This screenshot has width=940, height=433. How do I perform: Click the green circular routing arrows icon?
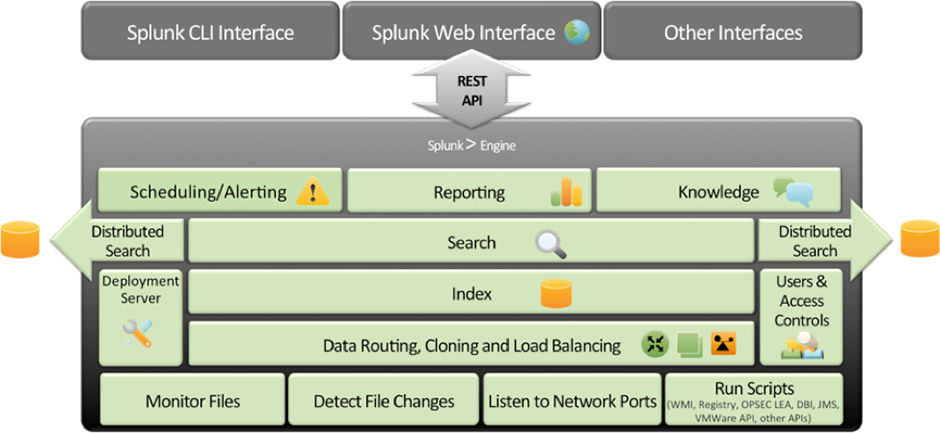(x=655, y=344)
